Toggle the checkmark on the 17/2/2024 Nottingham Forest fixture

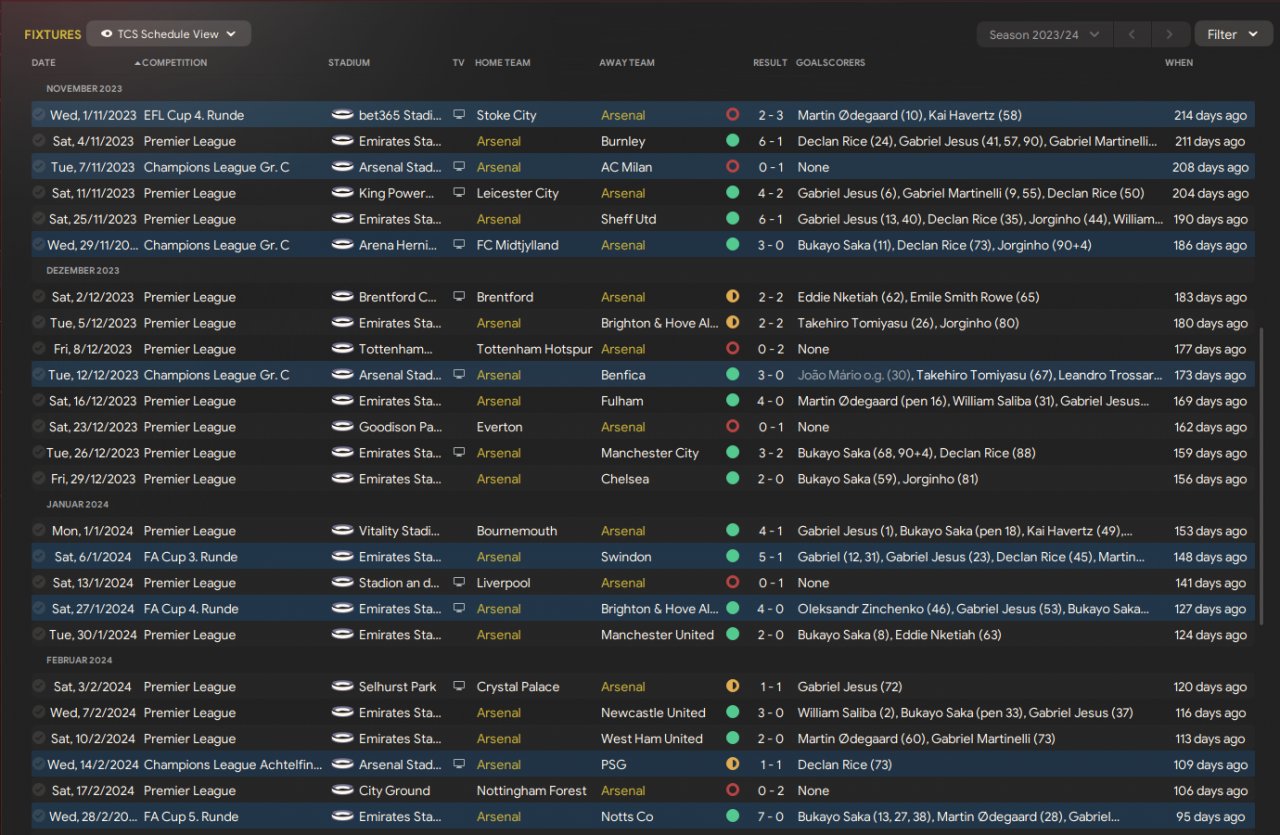click(39, 791)
